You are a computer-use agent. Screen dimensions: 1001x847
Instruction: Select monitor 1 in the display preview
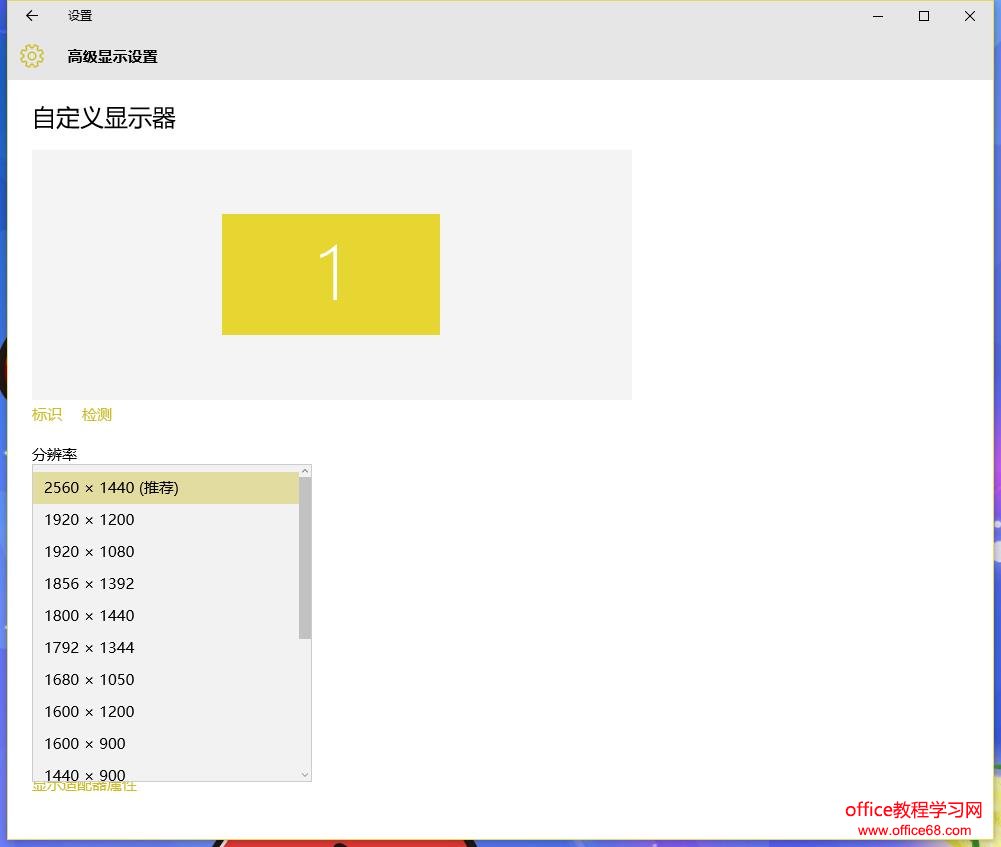tap(331, 274)
